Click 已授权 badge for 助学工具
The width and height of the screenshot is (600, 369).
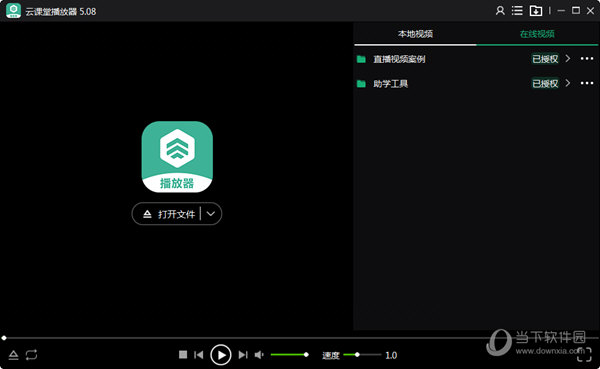545,83
